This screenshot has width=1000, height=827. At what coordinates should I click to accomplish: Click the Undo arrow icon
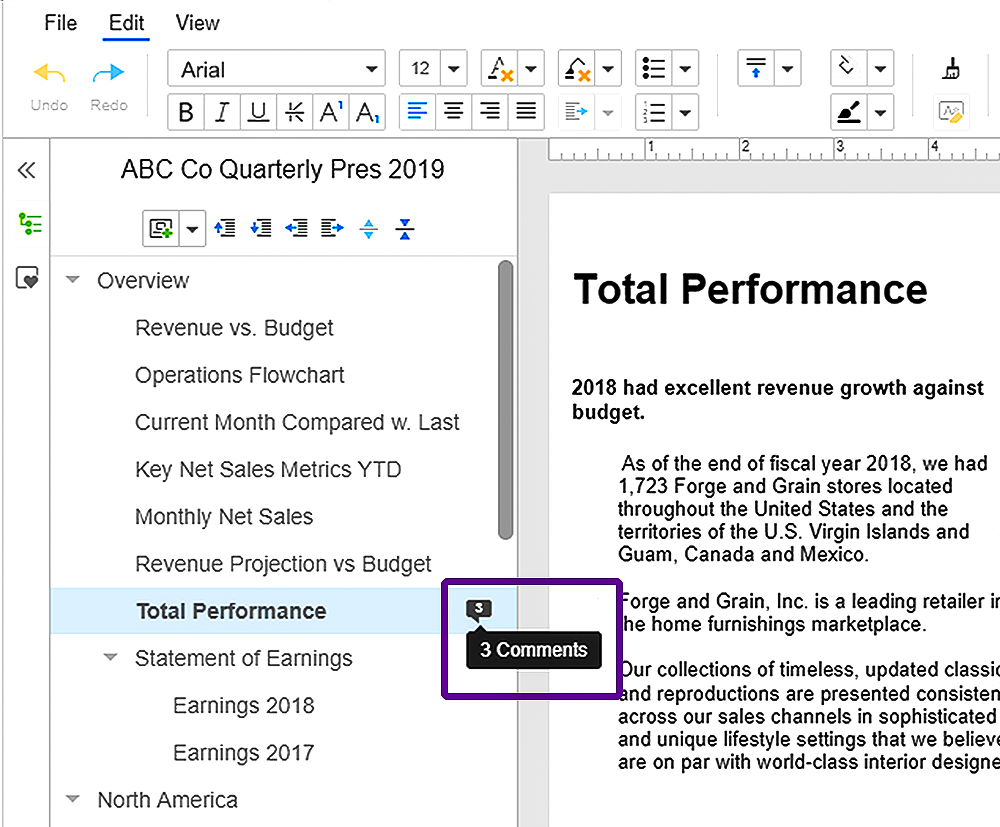[49, 74]
